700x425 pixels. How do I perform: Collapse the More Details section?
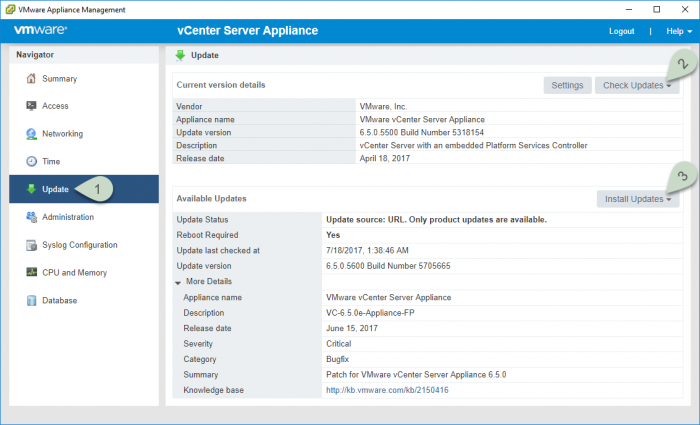coord(178,282)
